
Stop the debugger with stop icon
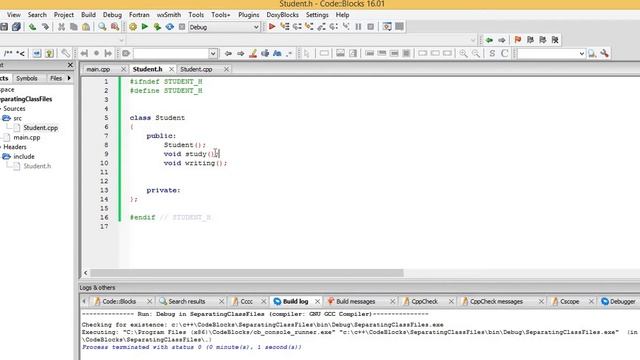click(x=371, y=27)
